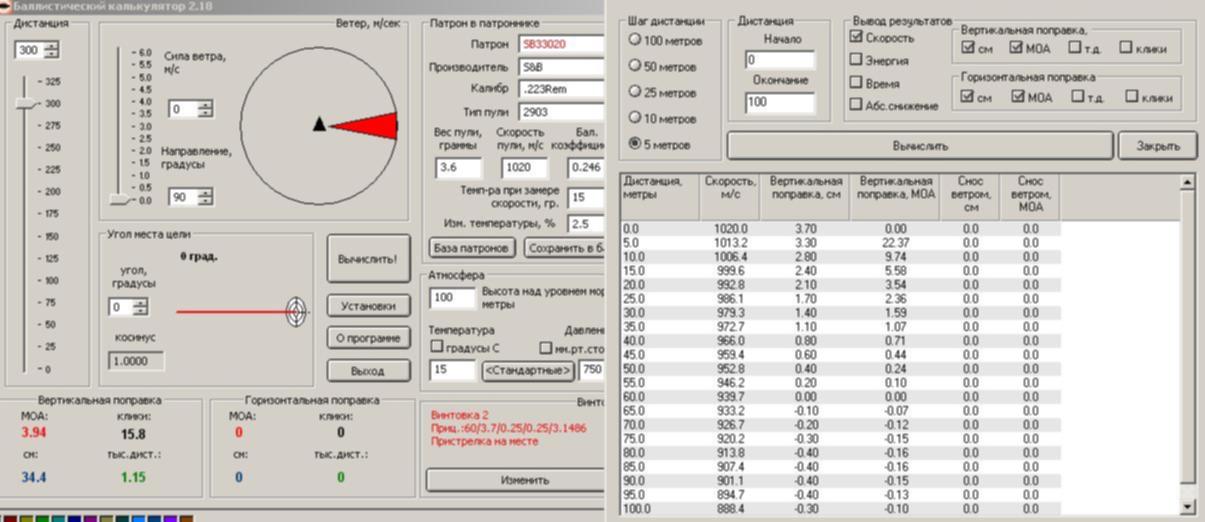1205x522 pixels.
Task: Open the База патронов cartridge database
Action: [x=472, y=248]
